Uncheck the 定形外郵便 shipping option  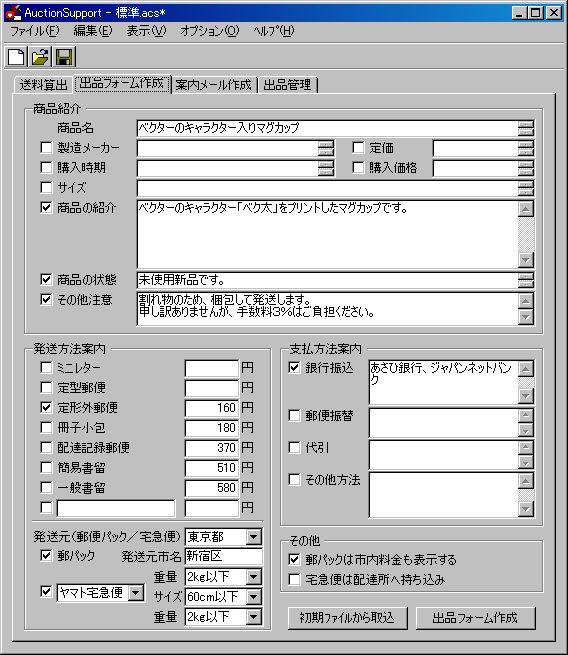pos(46,407)
